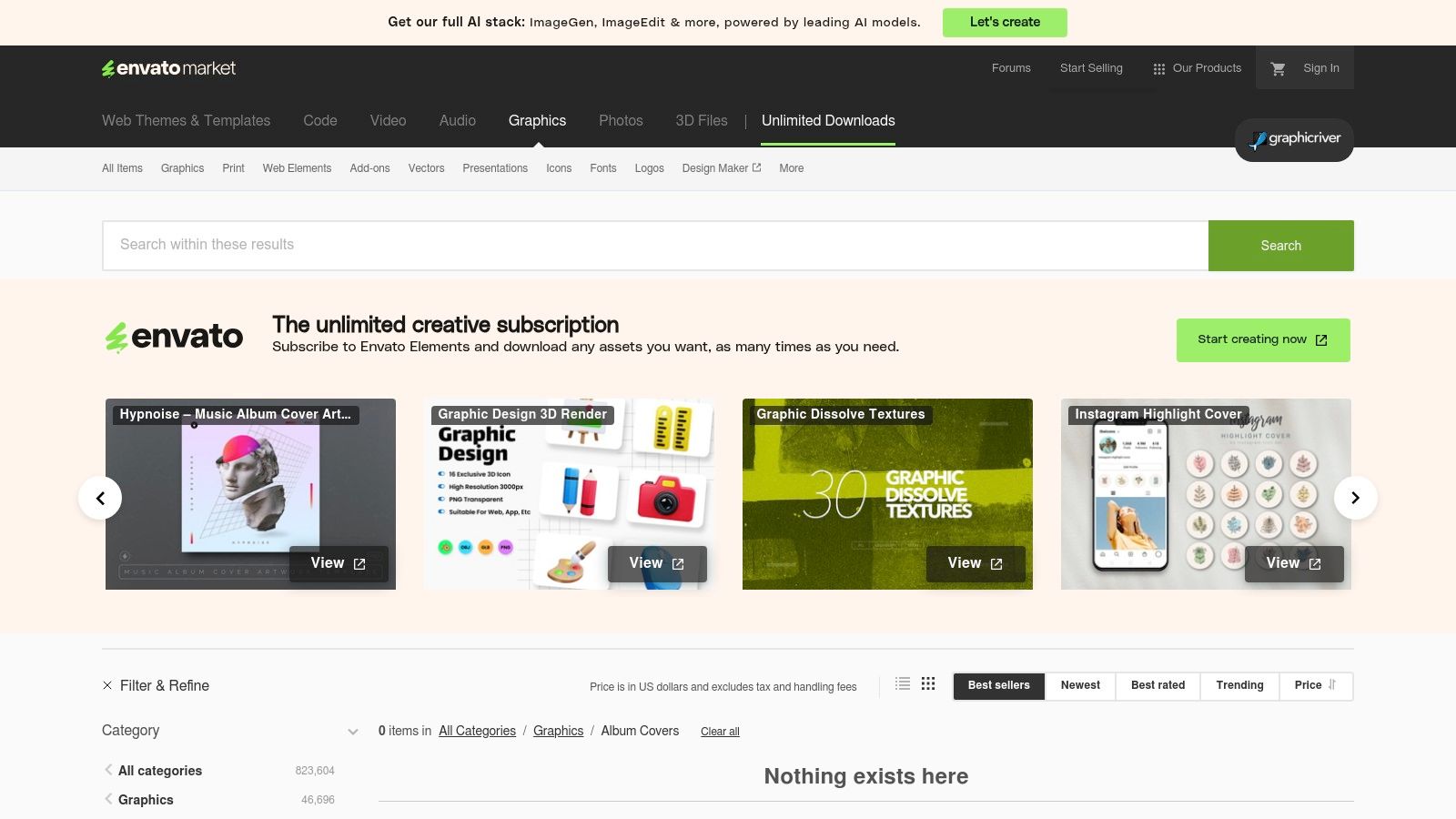Close the Filter & Refine panel

point(107,686)
